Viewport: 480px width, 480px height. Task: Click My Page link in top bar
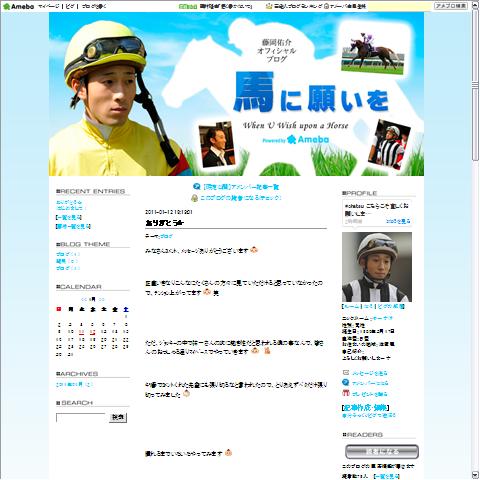[x=49, y=6]
